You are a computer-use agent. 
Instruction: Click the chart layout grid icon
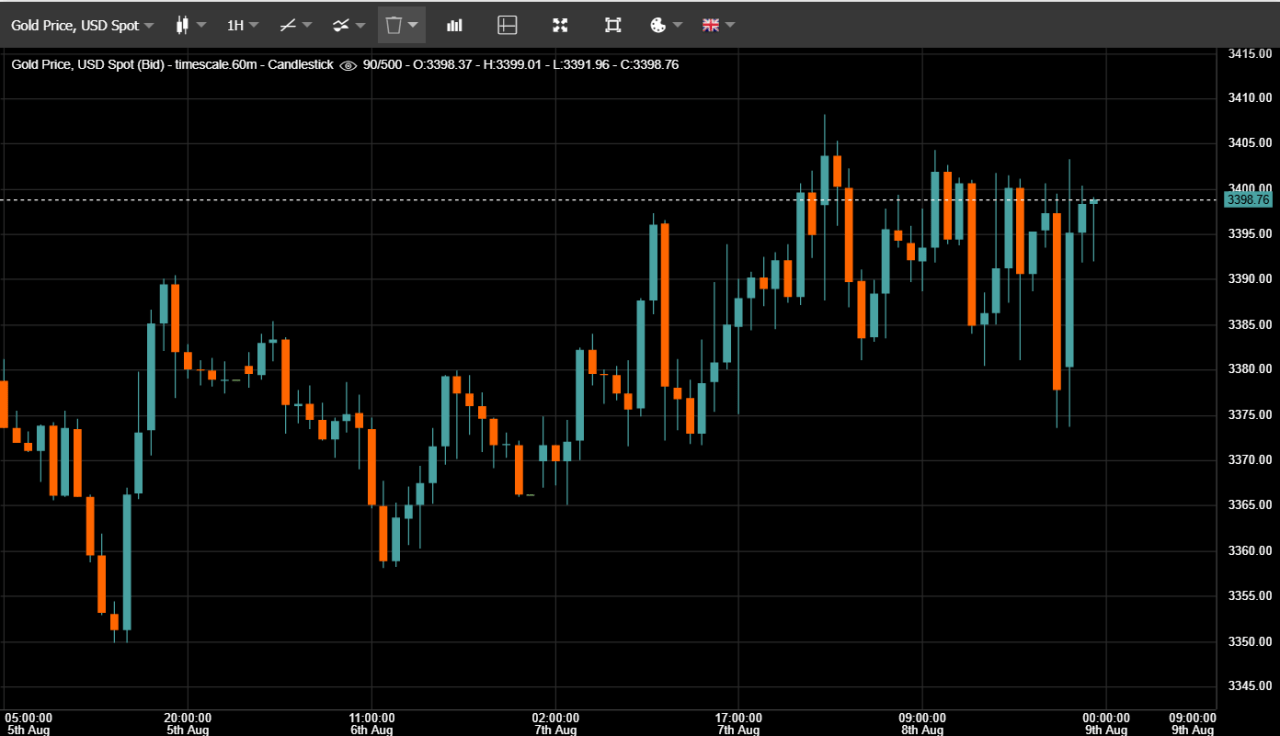pos(507,25)
